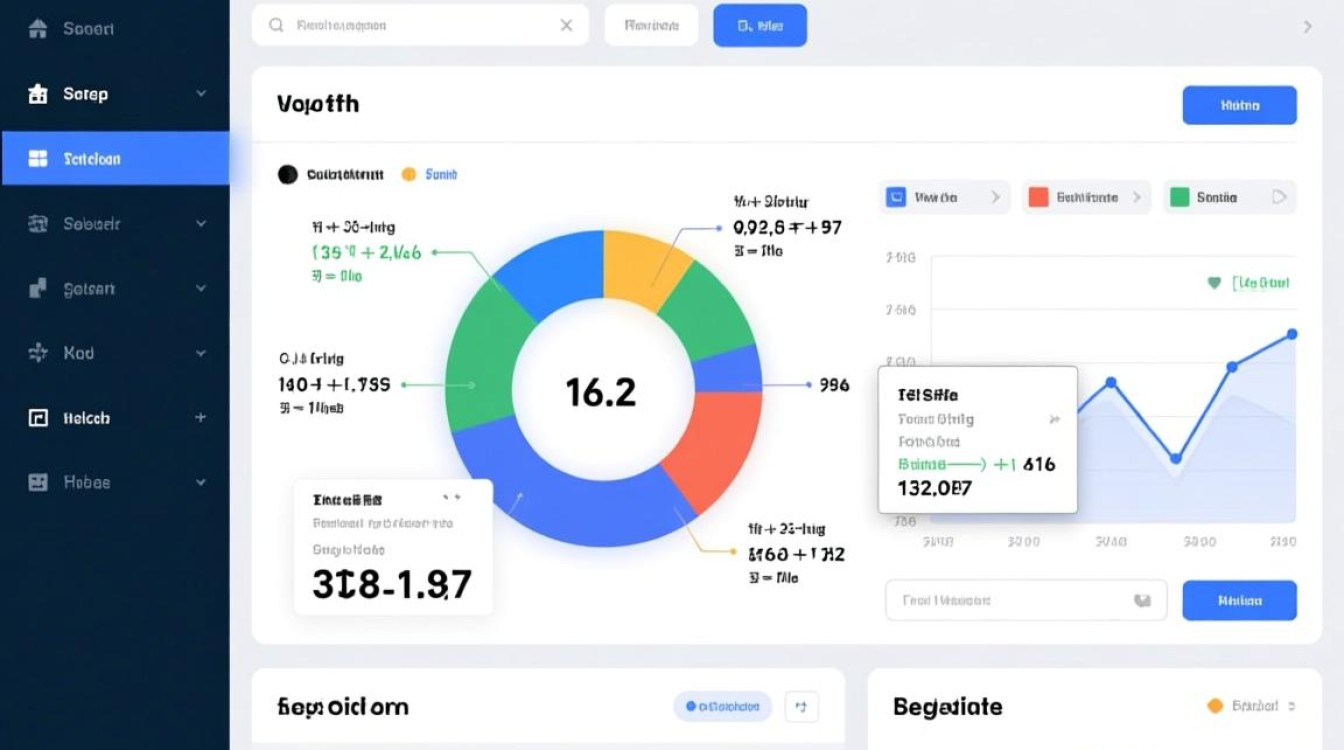The width and height of the screenshot is (1344, 750).
Task: Click the magnifier icon in search bar
Action: pos(277,25)
